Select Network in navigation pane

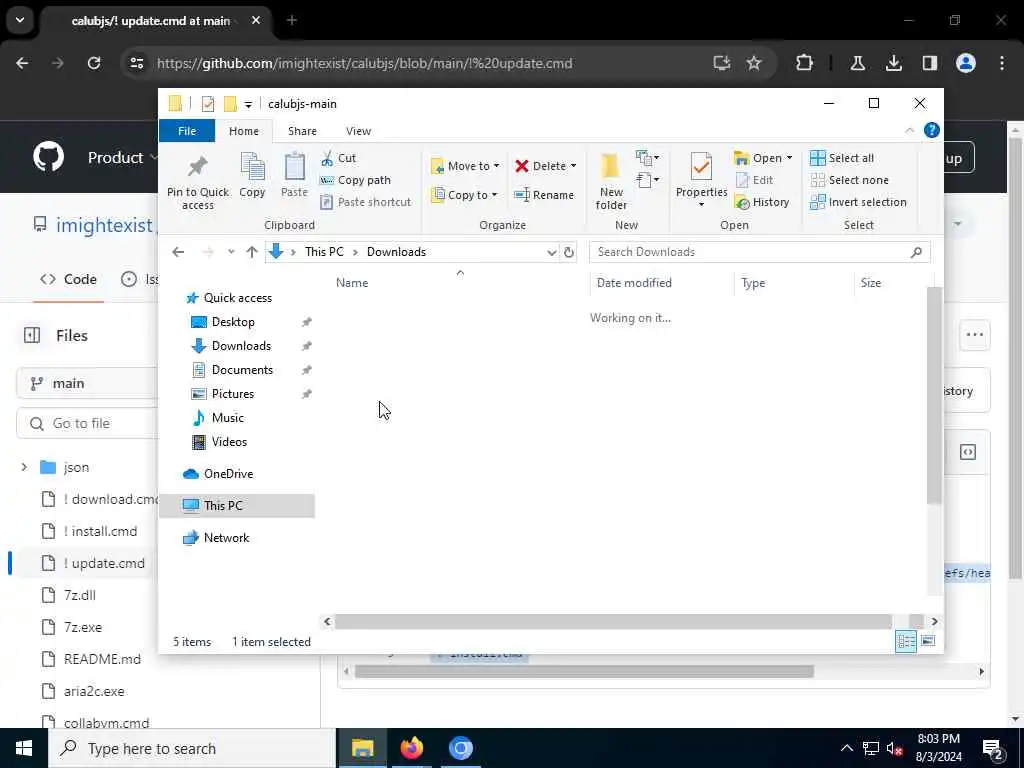point(226,537)
